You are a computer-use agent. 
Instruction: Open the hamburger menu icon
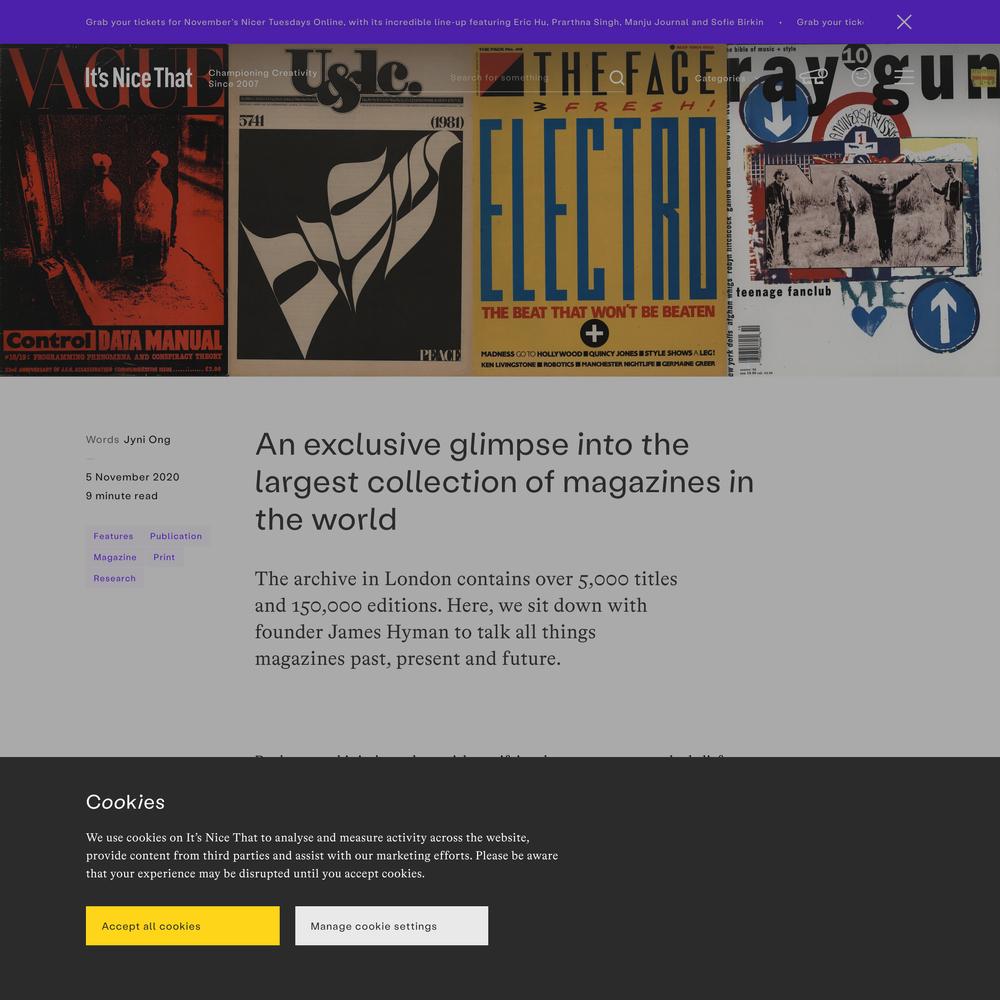(x=904, y=77)
